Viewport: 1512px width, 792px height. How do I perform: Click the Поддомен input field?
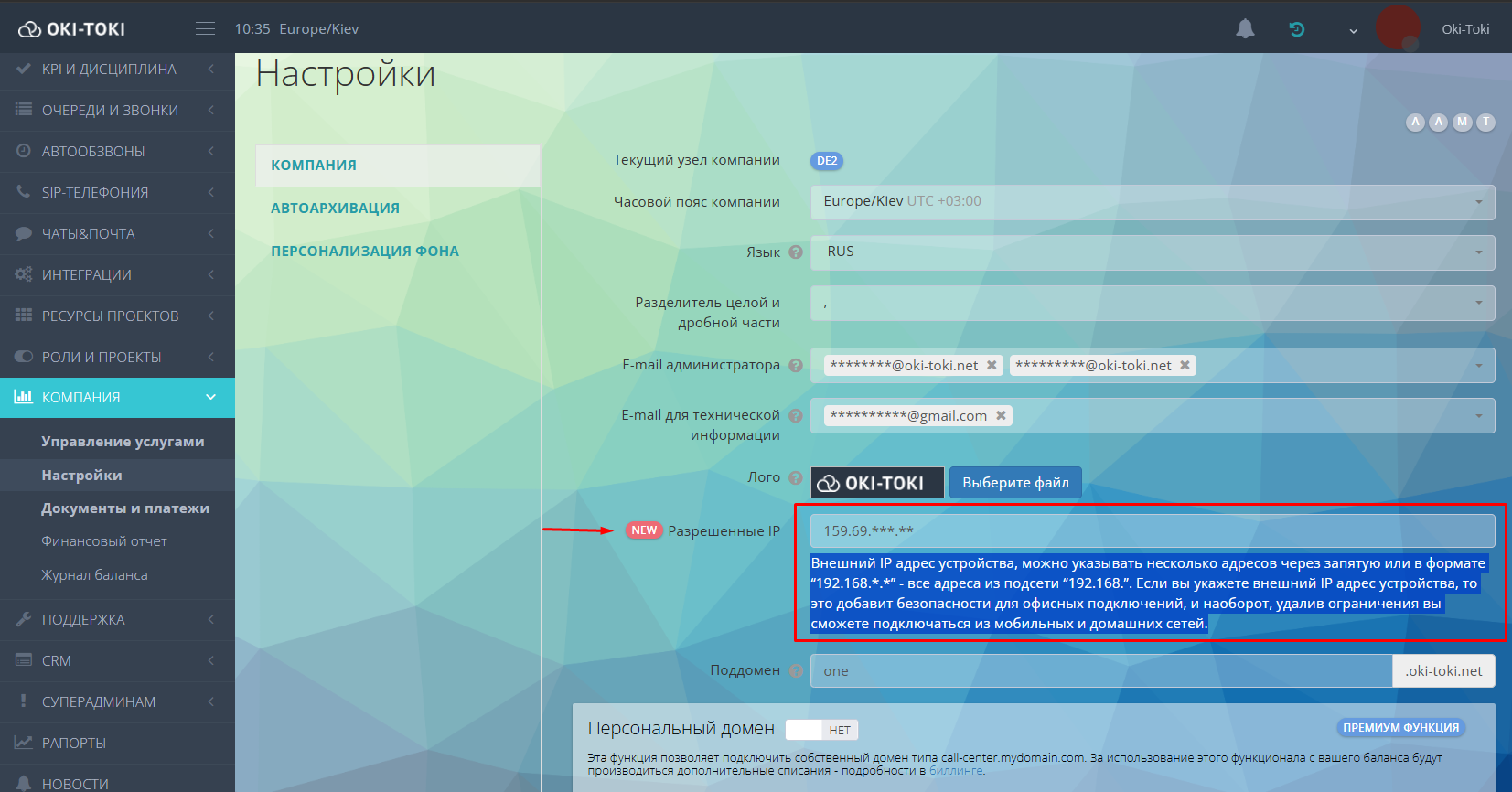1101,671
